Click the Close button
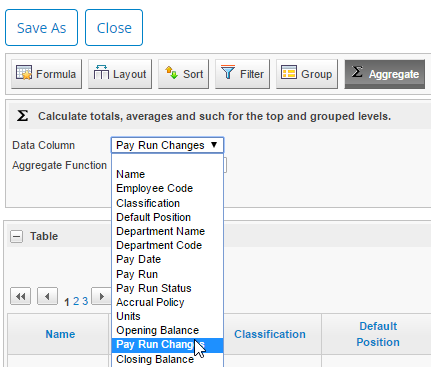This screenshot has width=431, height=367. click(114, 28)
